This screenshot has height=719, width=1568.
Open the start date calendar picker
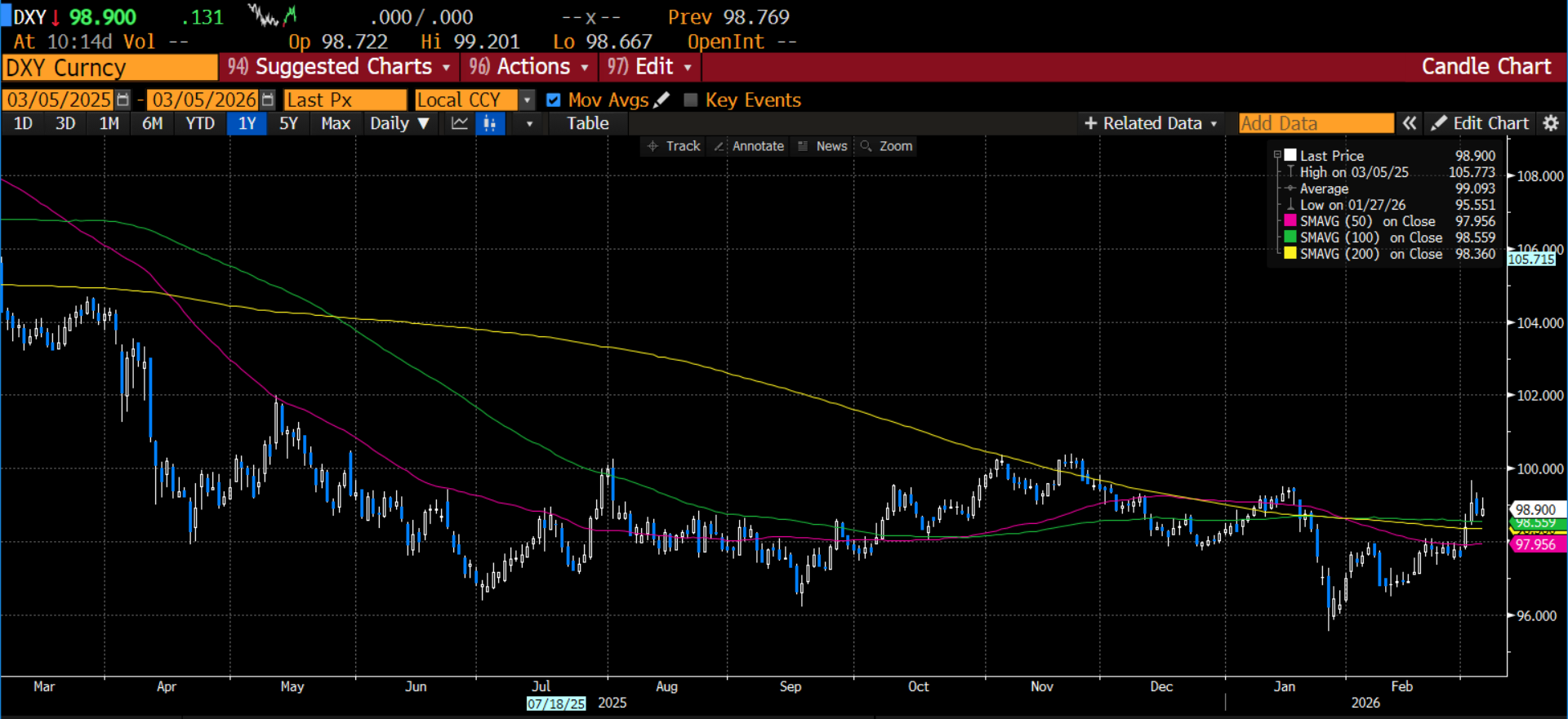click(122, 100)
